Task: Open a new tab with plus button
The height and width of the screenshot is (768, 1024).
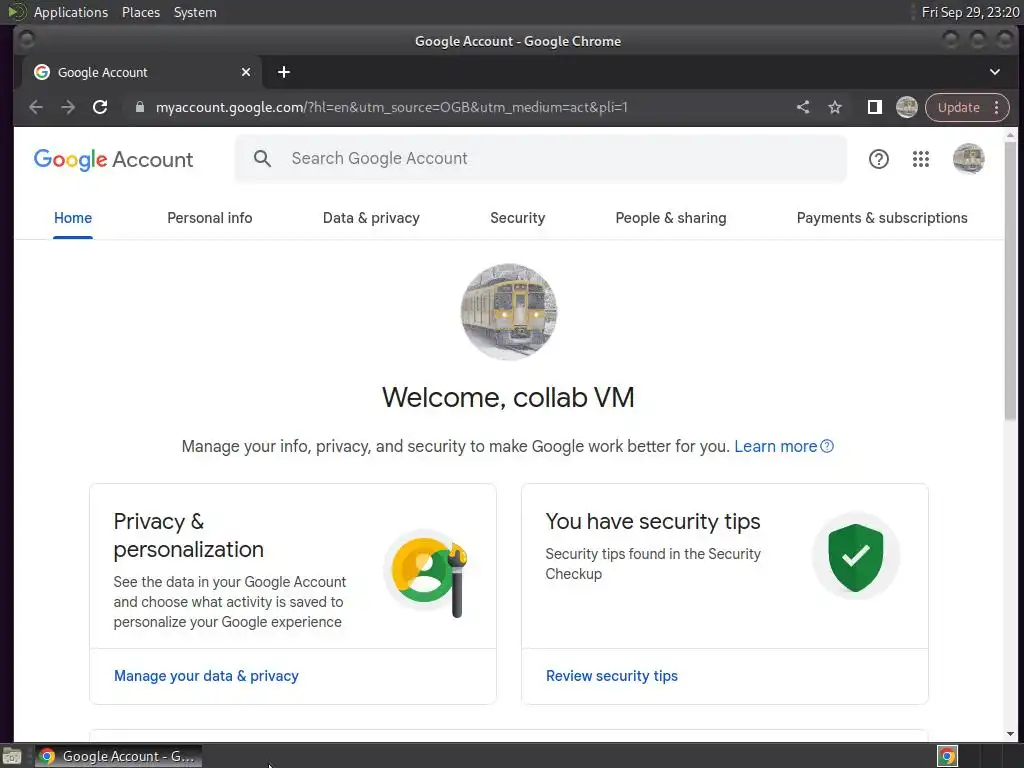Action: point(283,72)
